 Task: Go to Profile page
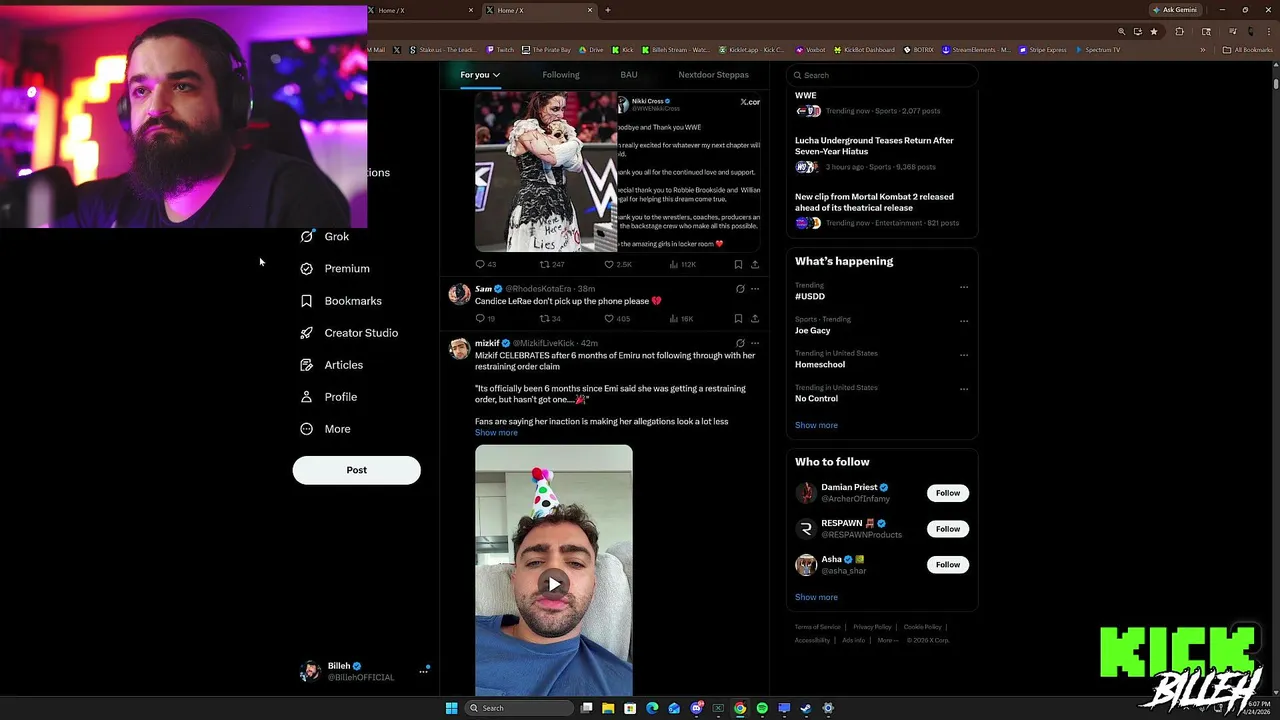click(329, 397)
